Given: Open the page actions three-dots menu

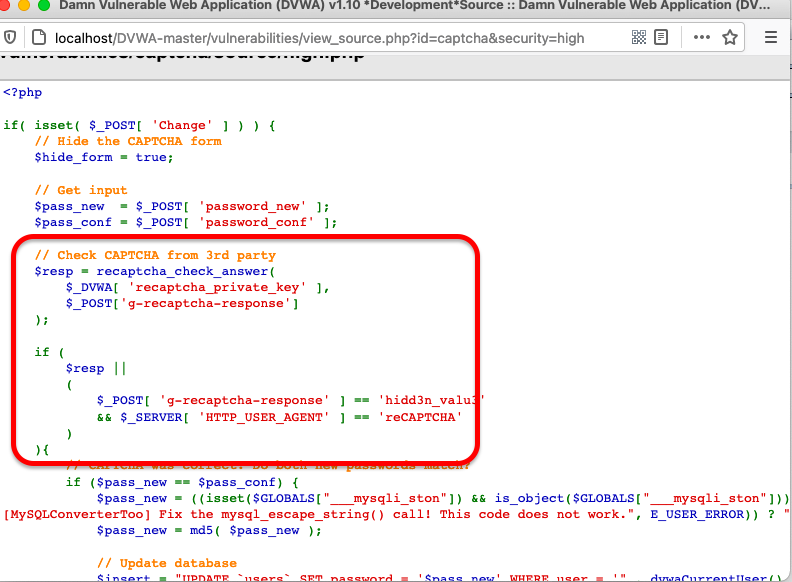Looking at the screenshot, I should (x=702, y=37).
